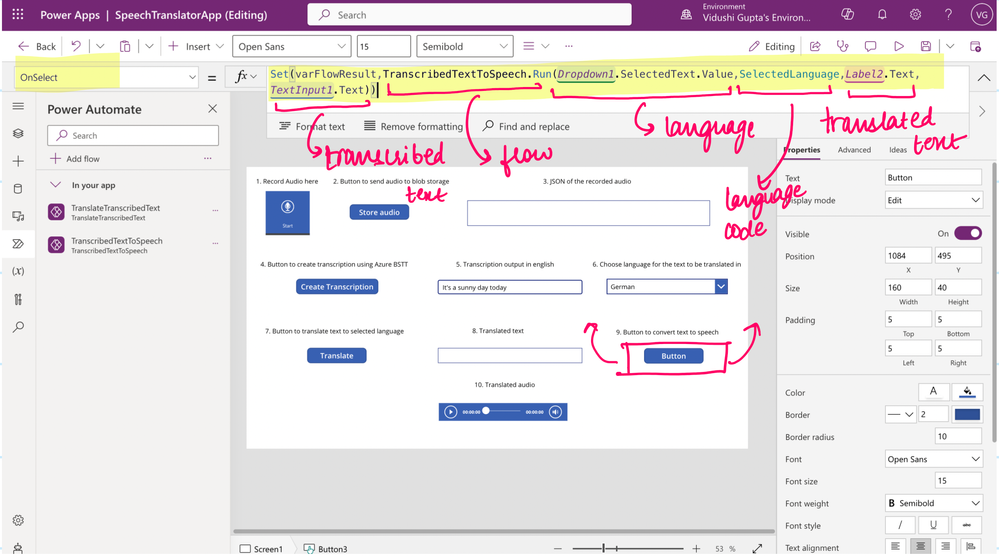This screenshot has height=556, width=999.
Task: Open the Search magnifier in left rail
Action: point(18,327)
